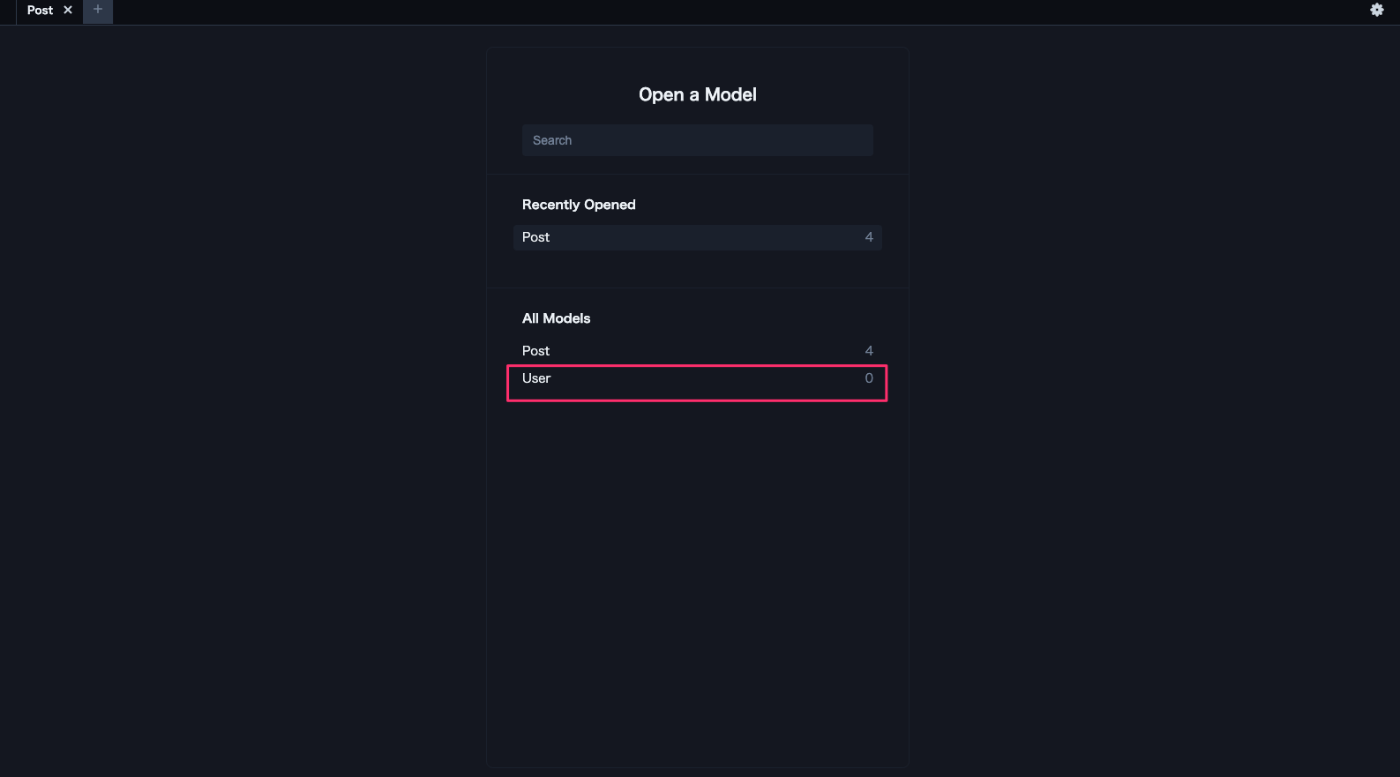
Task: Click count 4 in Recently Opened row
Action: point(869,237)
